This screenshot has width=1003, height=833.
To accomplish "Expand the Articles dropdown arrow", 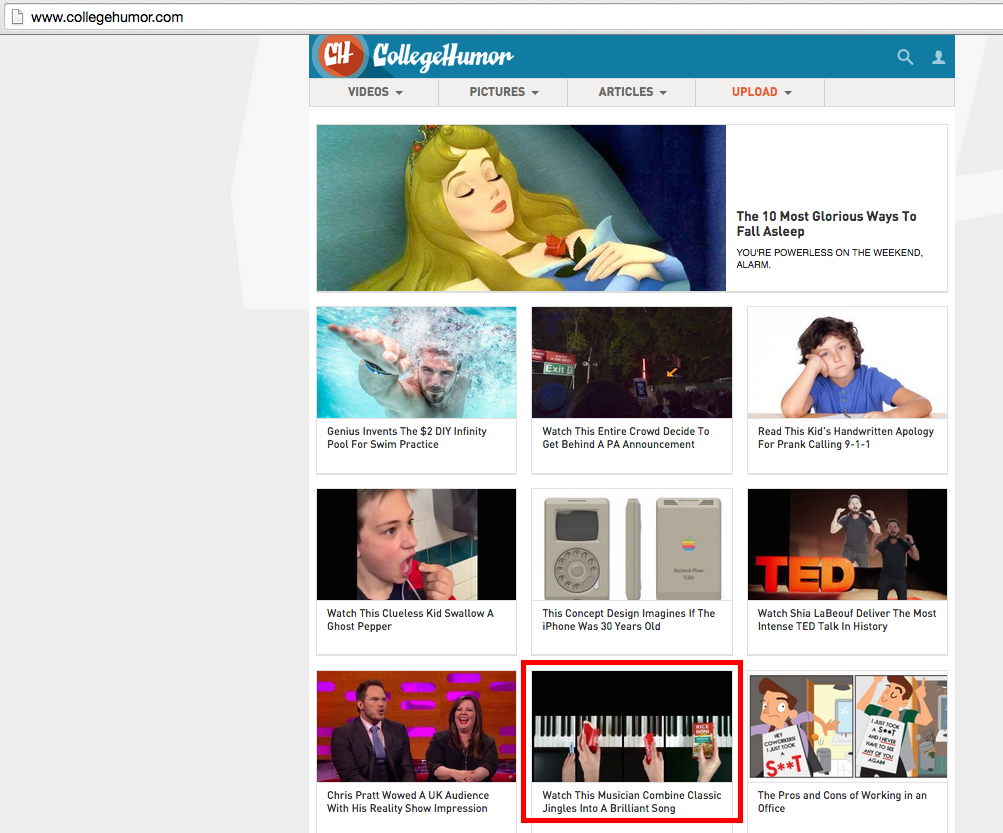I will [x=663, y=93].
